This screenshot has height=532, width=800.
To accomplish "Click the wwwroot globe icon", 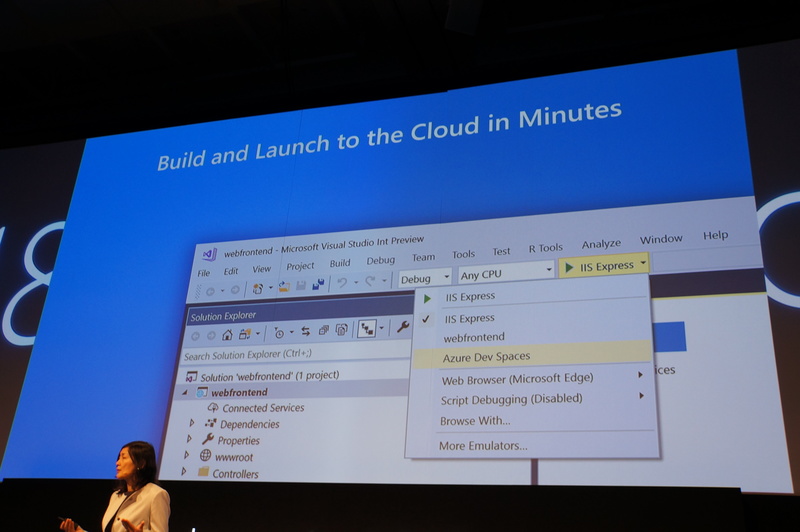I will [x=205, y=455].
